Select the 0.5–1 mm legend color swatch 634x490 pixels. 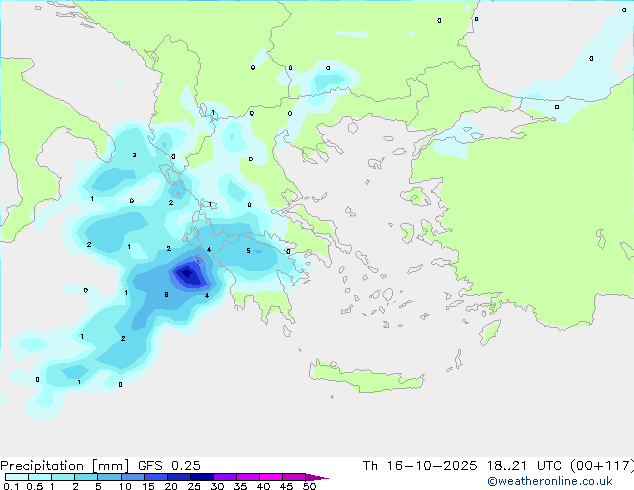40,477
